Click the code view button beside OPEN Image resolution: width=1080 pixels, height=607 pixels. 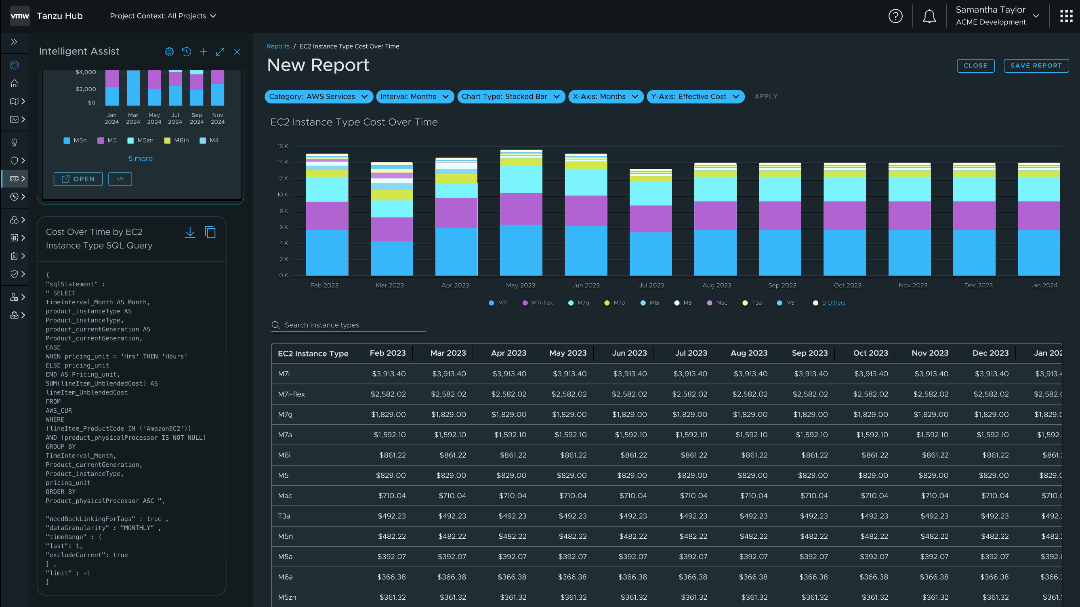pos(120,179)
